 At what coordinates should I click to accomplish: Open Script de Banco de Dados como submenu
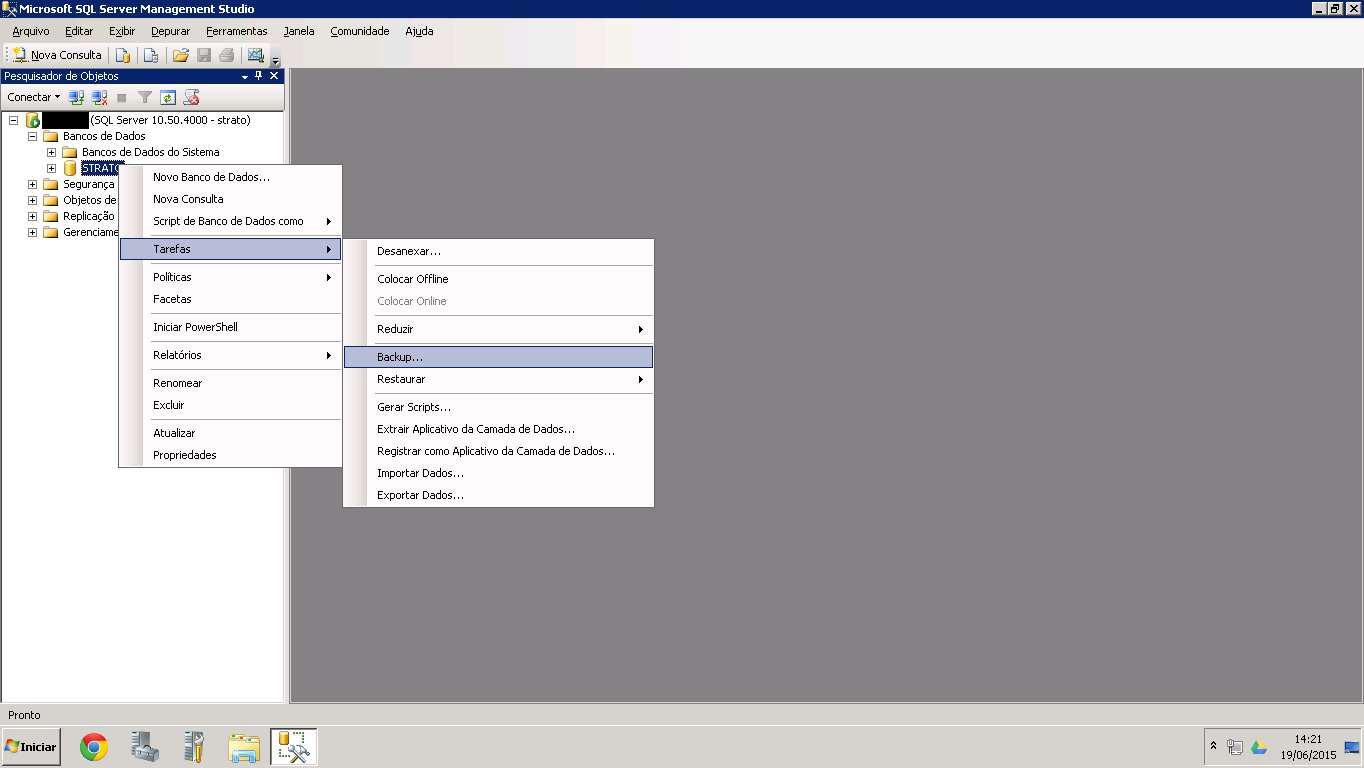pyautogui.click(x=230, y=221)
